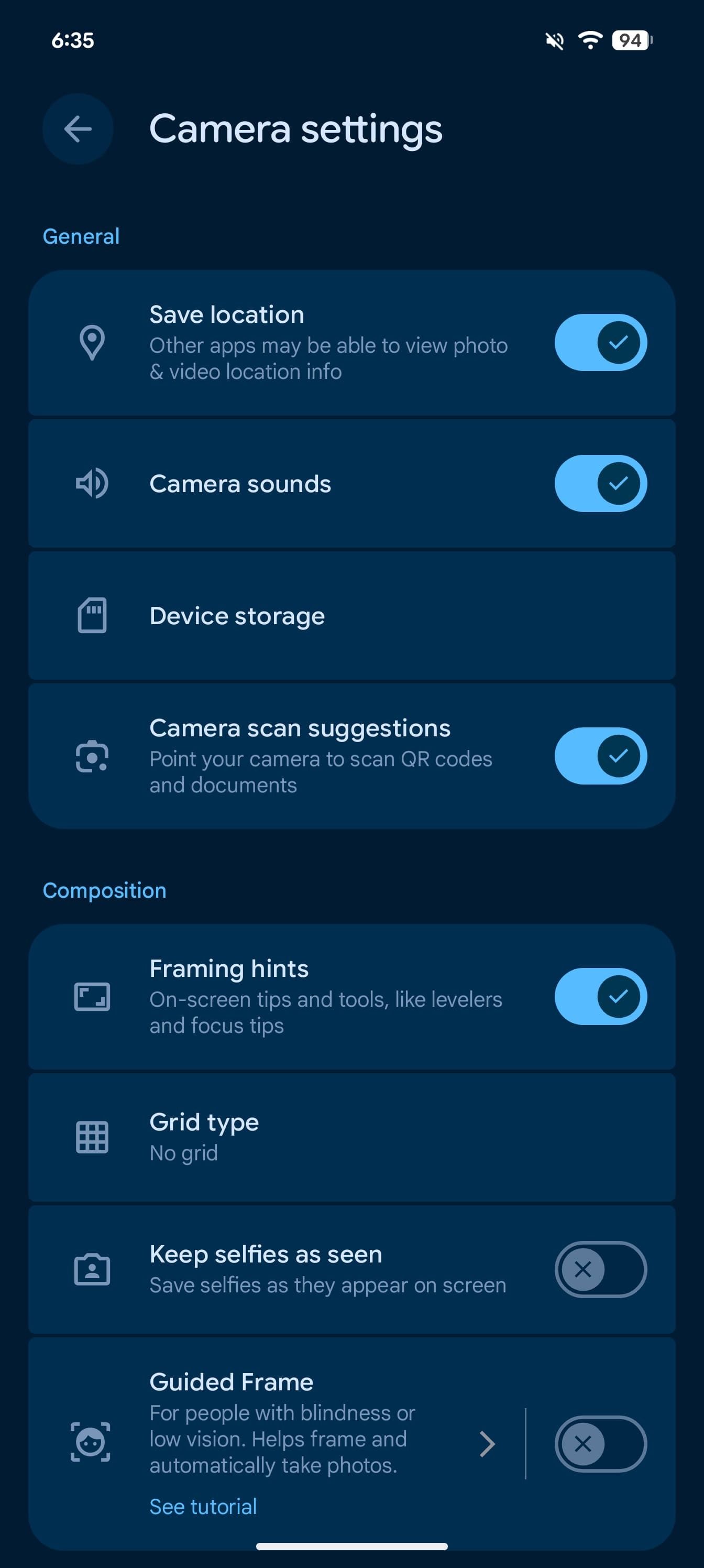Open the See tutorial link
The width and height of the screenshot is (704, 1568).
tap(203, 1507)
